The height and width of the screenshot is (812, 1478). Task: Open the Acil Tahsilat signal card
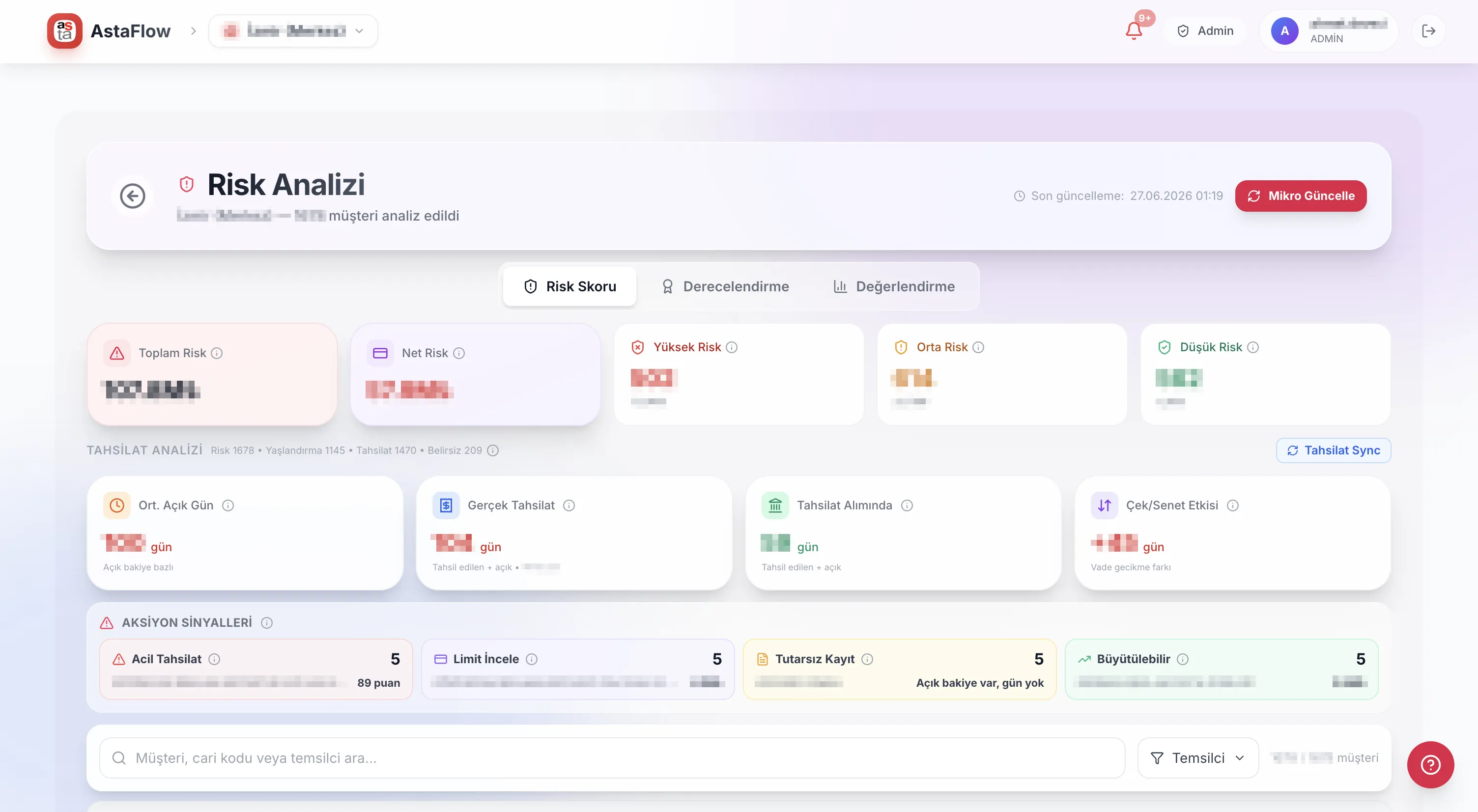[256, 670]
